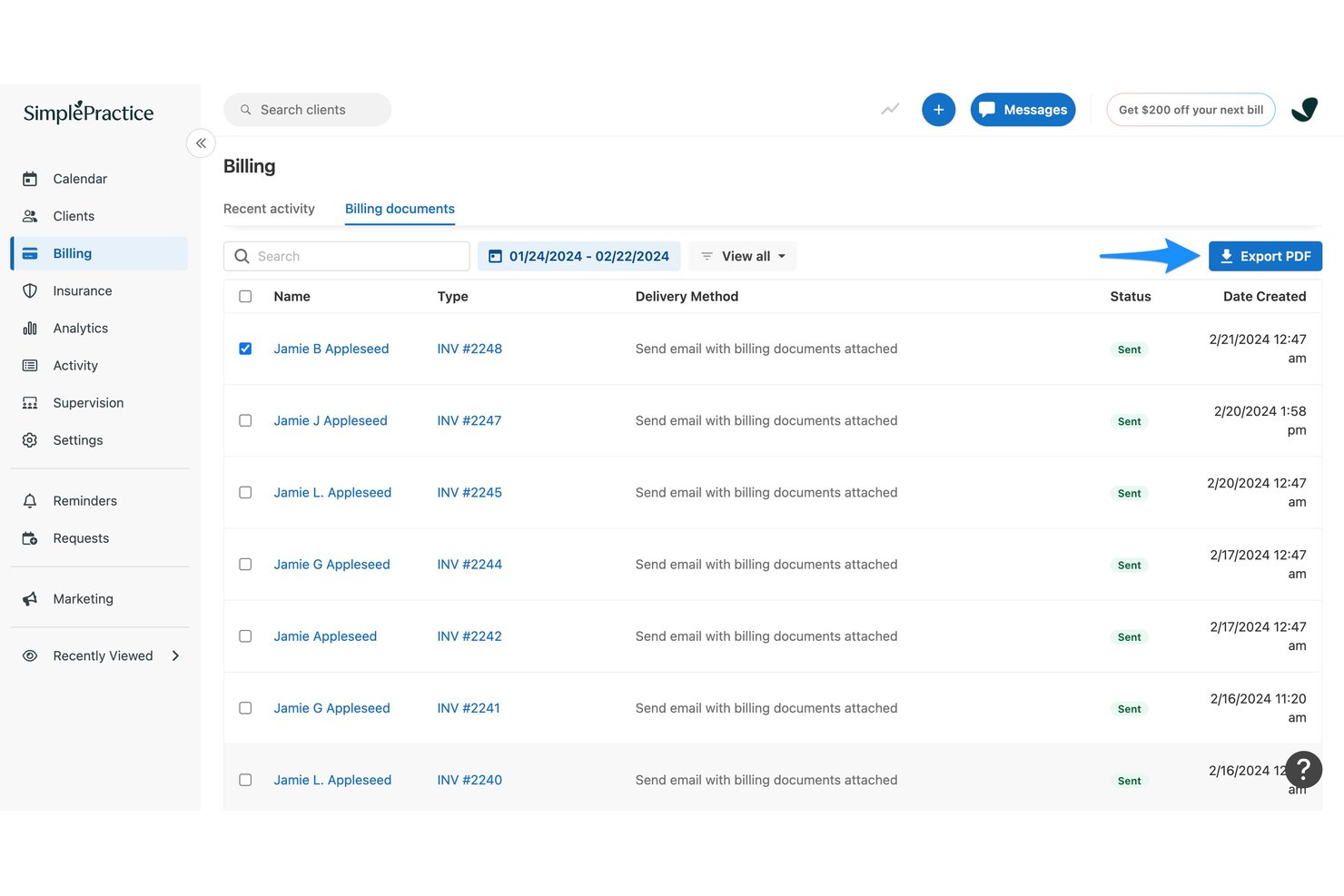Check the INV #2242 row checkbox
The width and height of the screenshot is (1344, 896).
tap(245, 636)
